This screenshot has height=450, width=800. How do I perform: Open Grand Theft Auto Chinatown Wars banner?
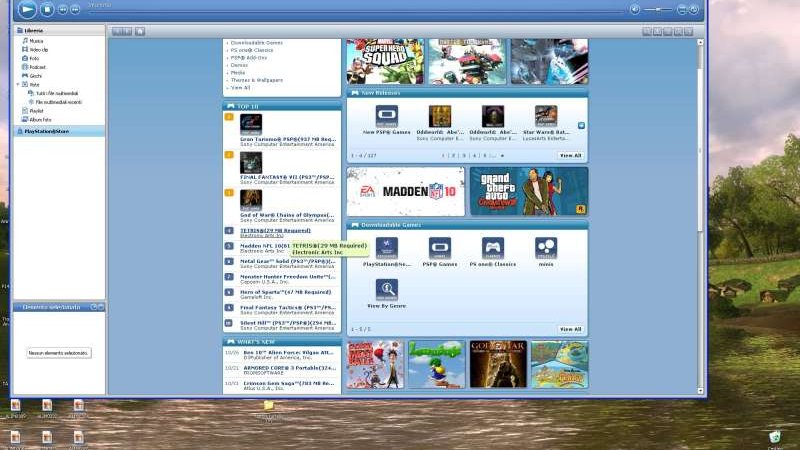point(529,191)
